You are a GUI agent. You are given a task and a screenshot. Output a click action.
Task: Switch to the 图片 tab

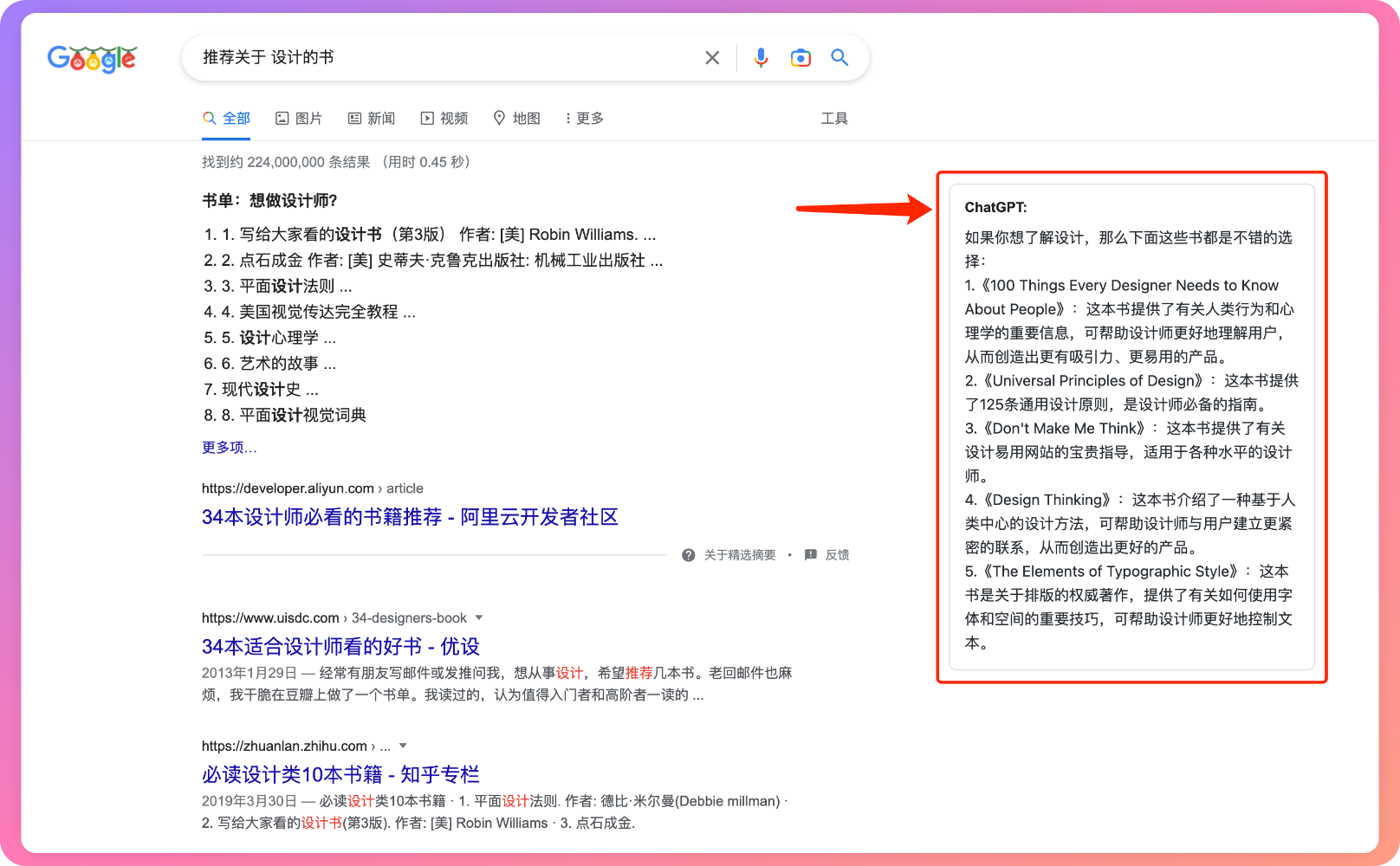pyautogui.click(x=299, y=119)
